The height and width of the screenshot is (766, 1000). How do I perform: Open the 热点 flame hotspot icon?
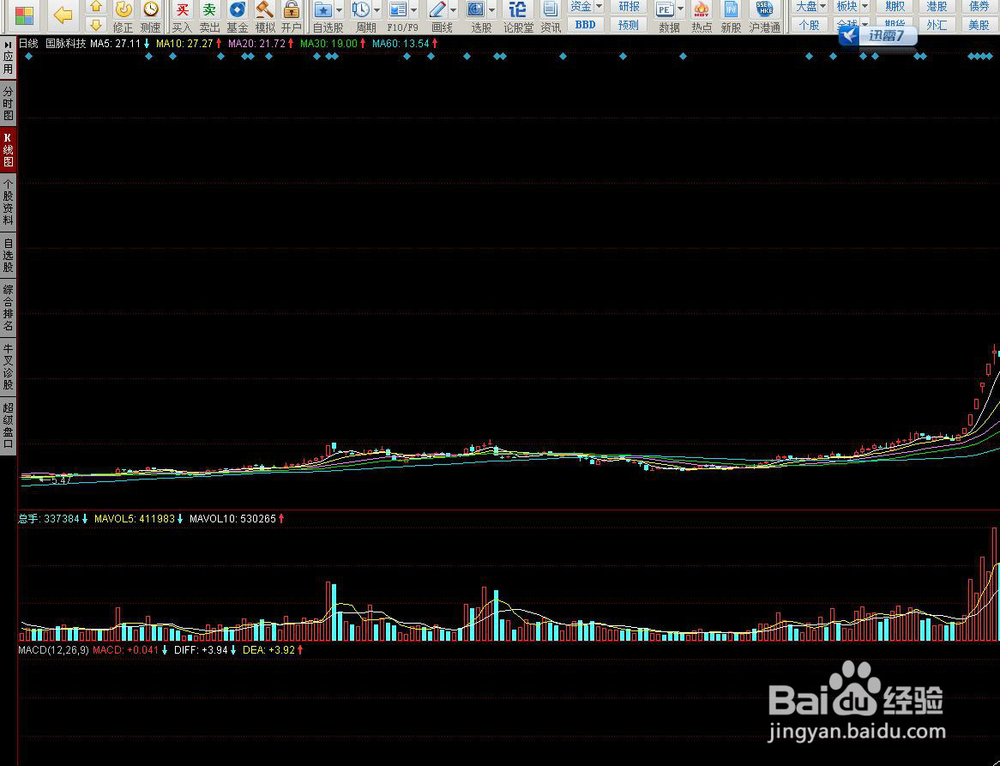pos(702,16)
